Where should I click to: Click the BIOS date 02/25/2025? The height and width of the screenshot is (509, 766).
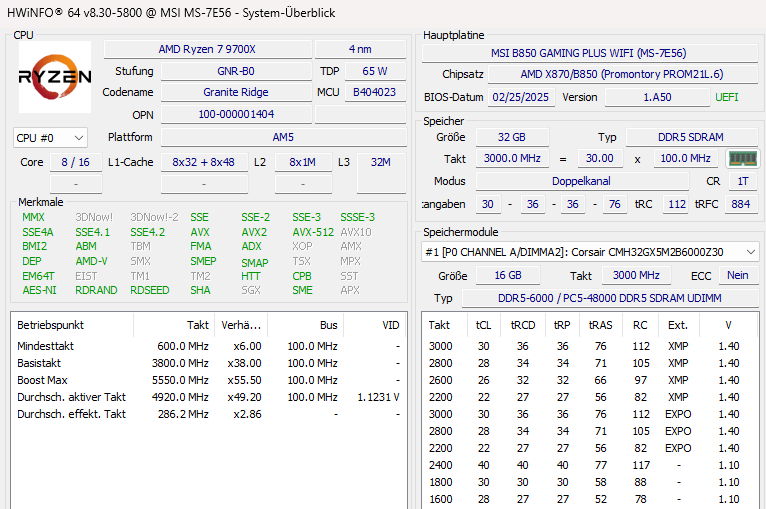coord(521,97)
